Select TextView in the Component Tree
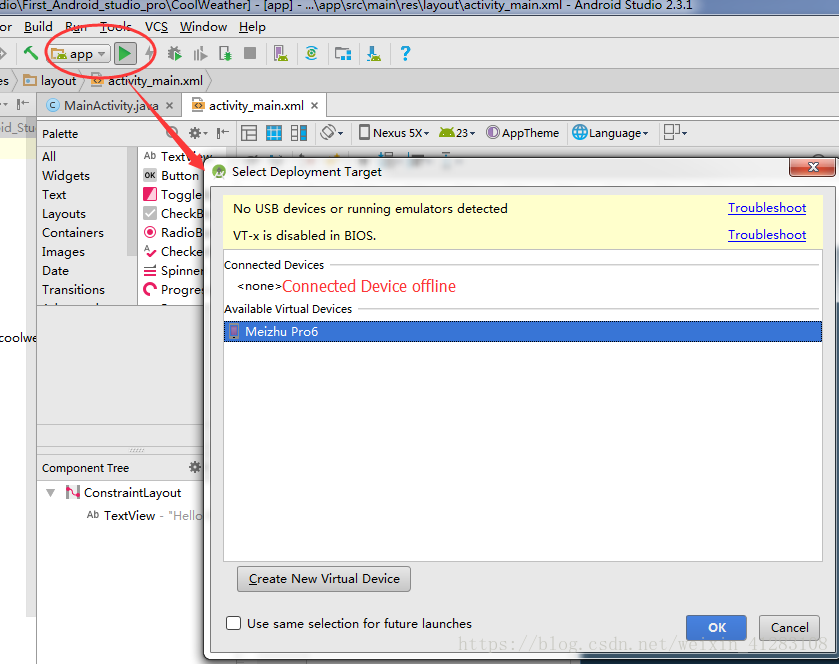This screenshot has width=839, height=664. 129,515
